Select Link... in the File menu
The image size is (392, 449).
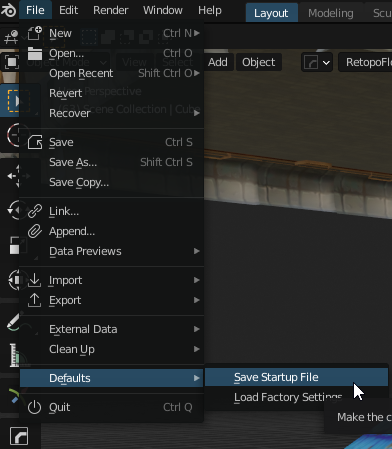[112, 211]
